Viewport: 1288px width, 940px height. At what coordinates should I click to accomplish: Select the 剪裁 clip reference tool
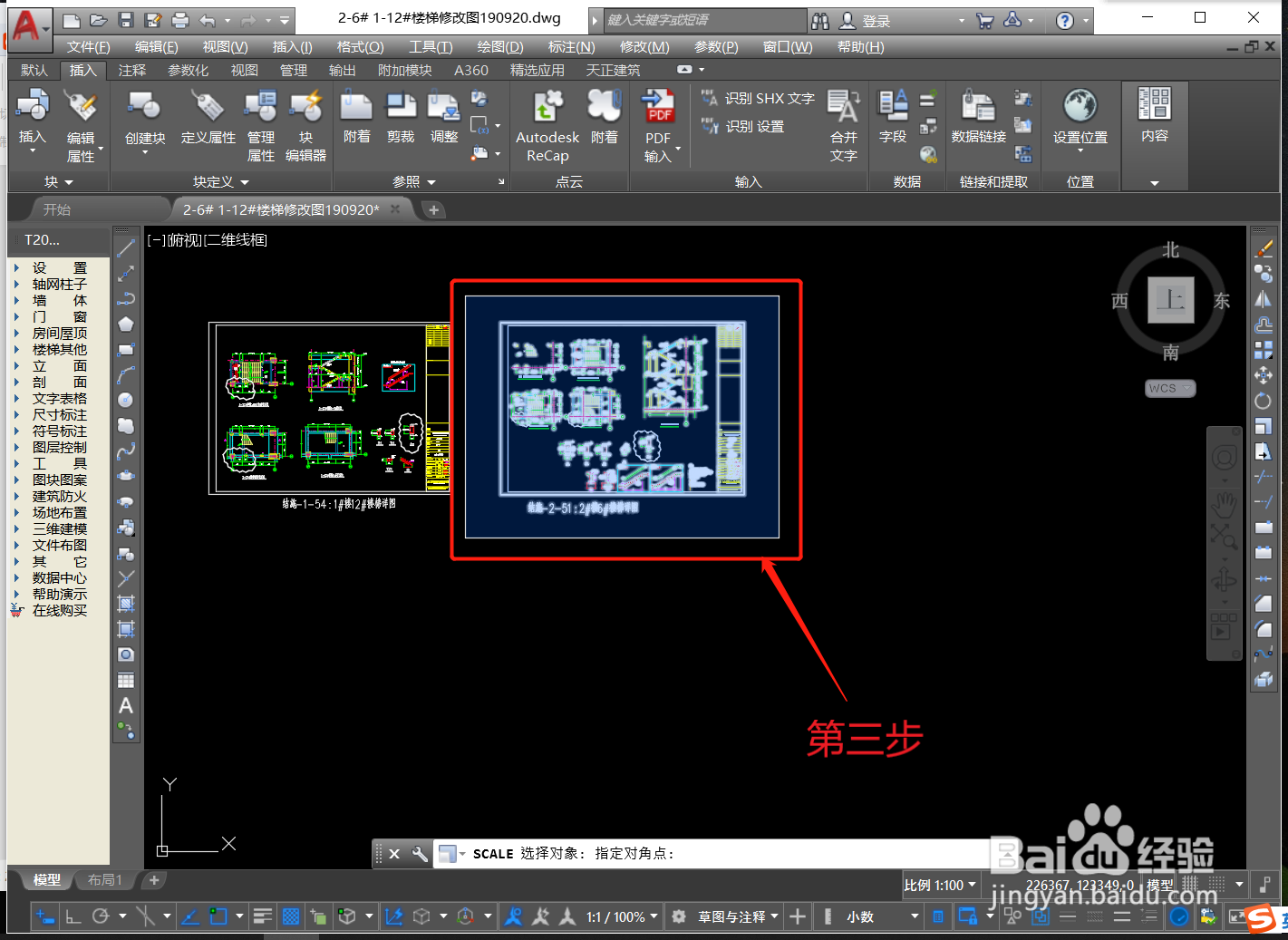(x=400, y=118)
